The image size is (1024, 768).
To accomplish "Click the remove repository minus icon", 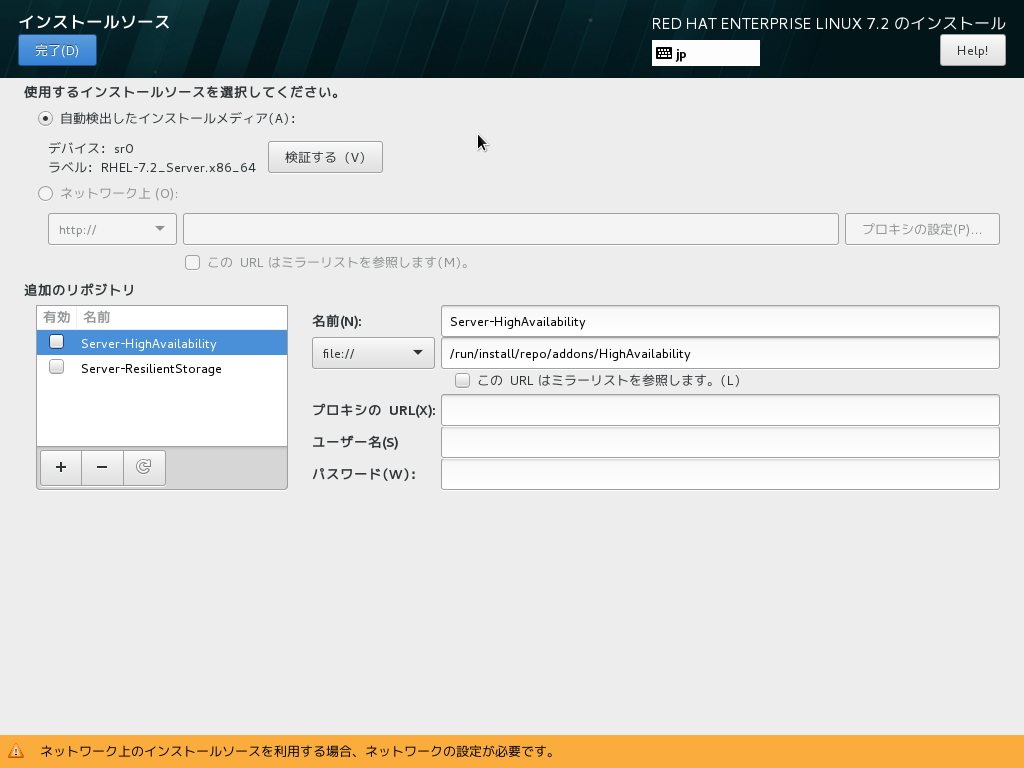I will coord(102,468).
